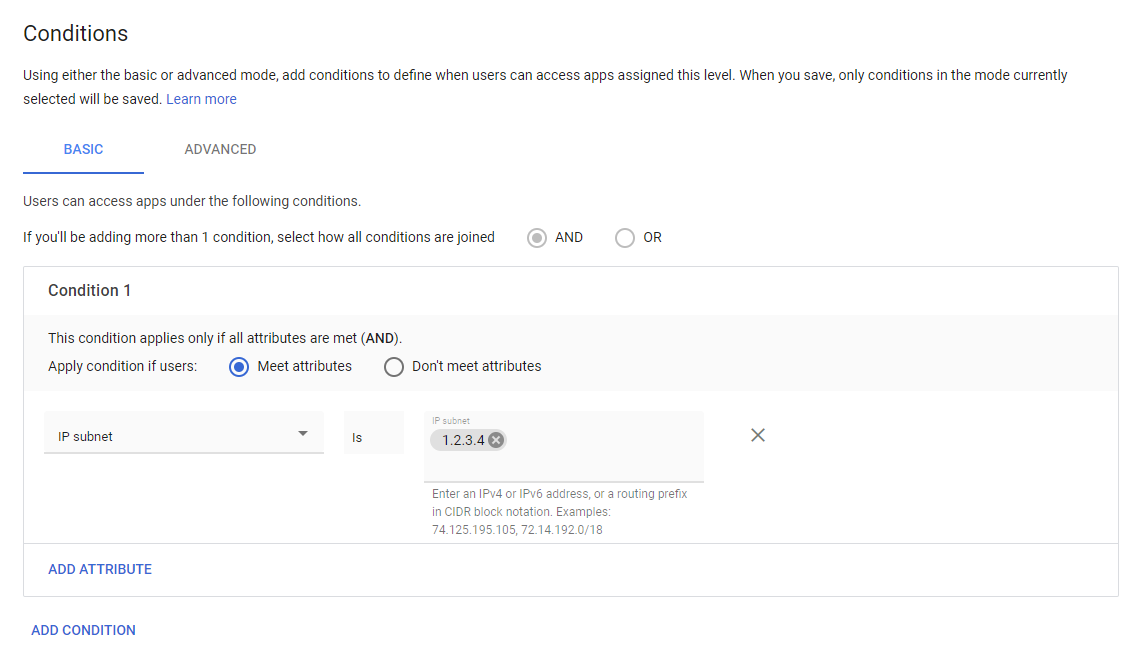
Task: Switch to the BASIC tab
Action: tap(83, 149)
